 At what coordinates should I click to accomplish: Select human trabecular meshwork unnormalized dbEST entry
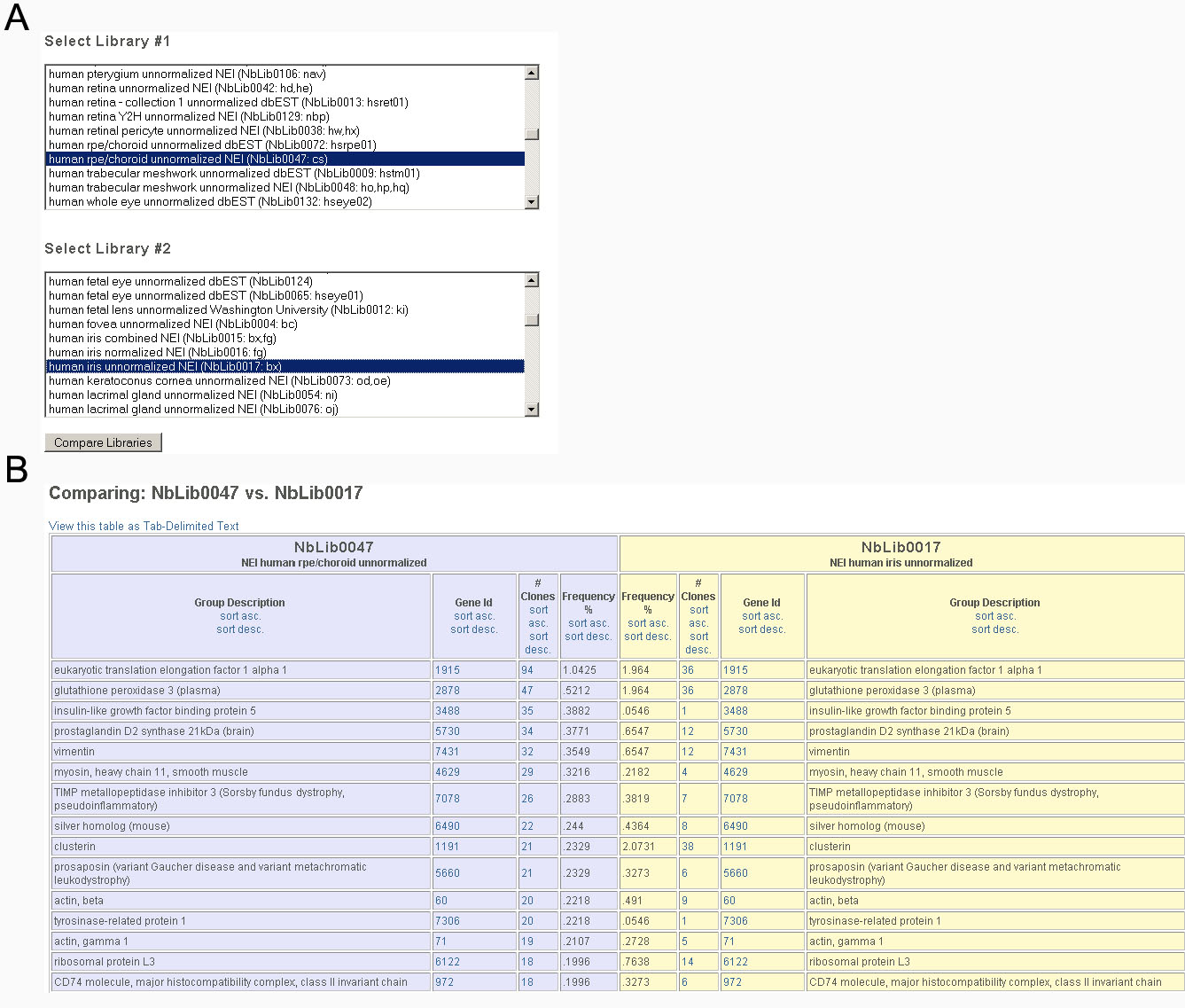click(x=234, y=173)
